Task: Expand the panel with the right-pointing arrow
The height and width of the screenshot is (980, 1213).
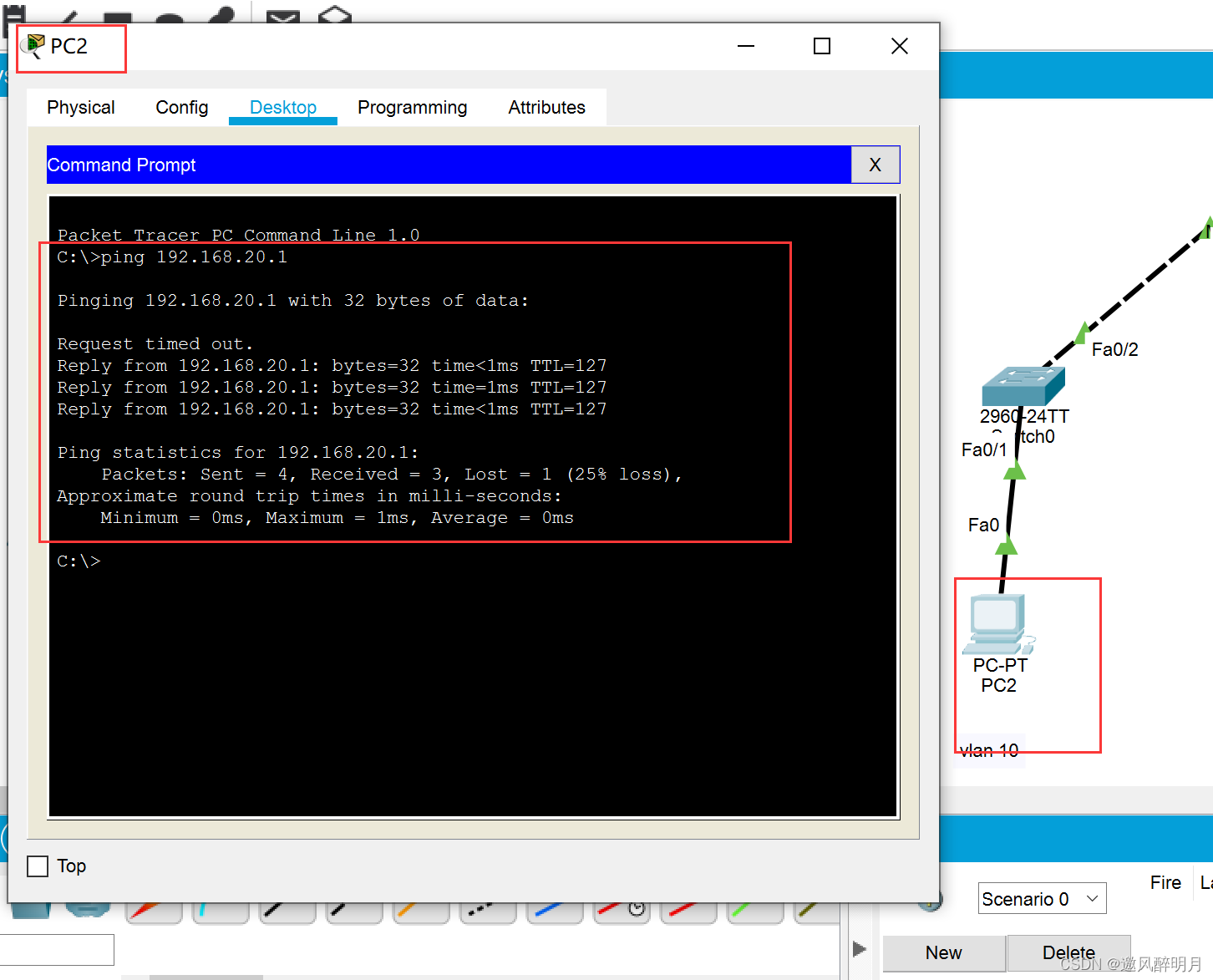Action: pos(860,949)
